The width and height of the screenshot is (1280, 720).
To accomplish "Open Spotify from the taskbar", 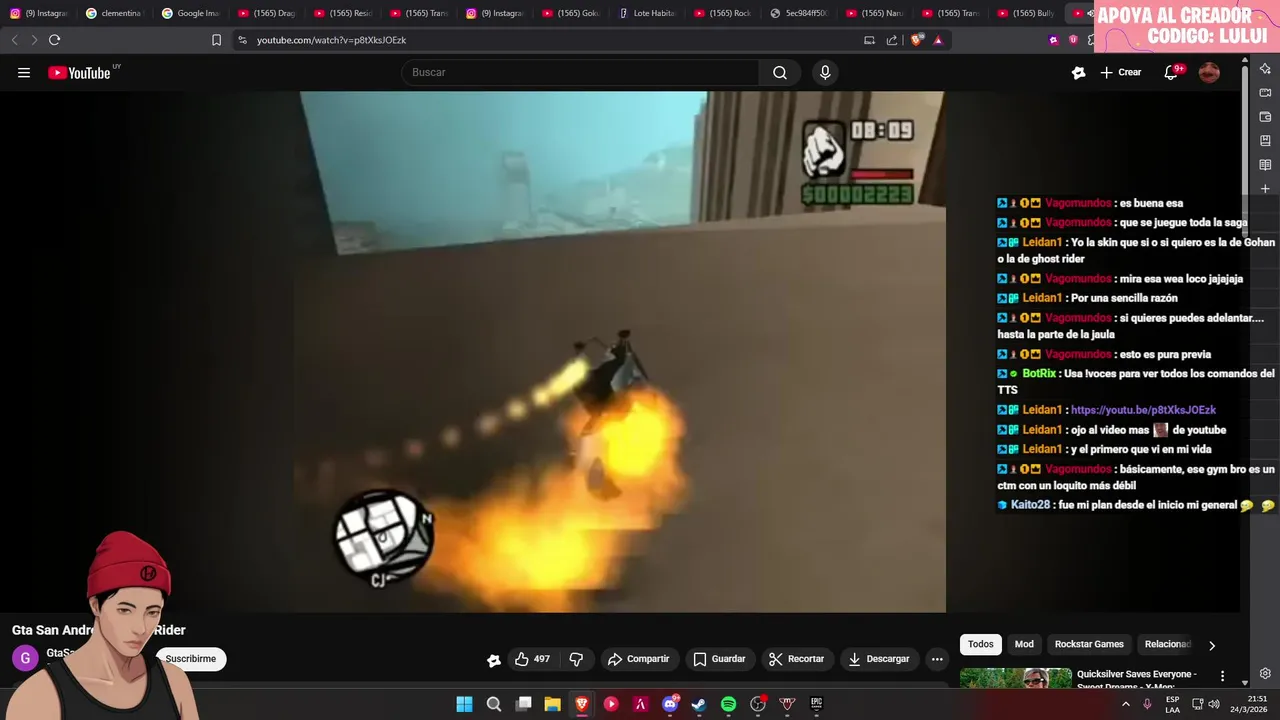I will pyautogui.click(x=728, y=704).
